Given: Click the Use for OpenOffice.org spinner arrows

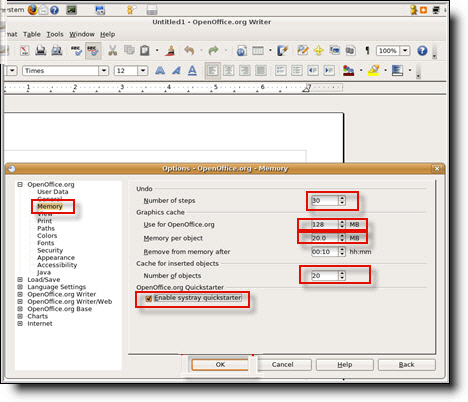Looking at the screenshot, I should coord(342,225).
